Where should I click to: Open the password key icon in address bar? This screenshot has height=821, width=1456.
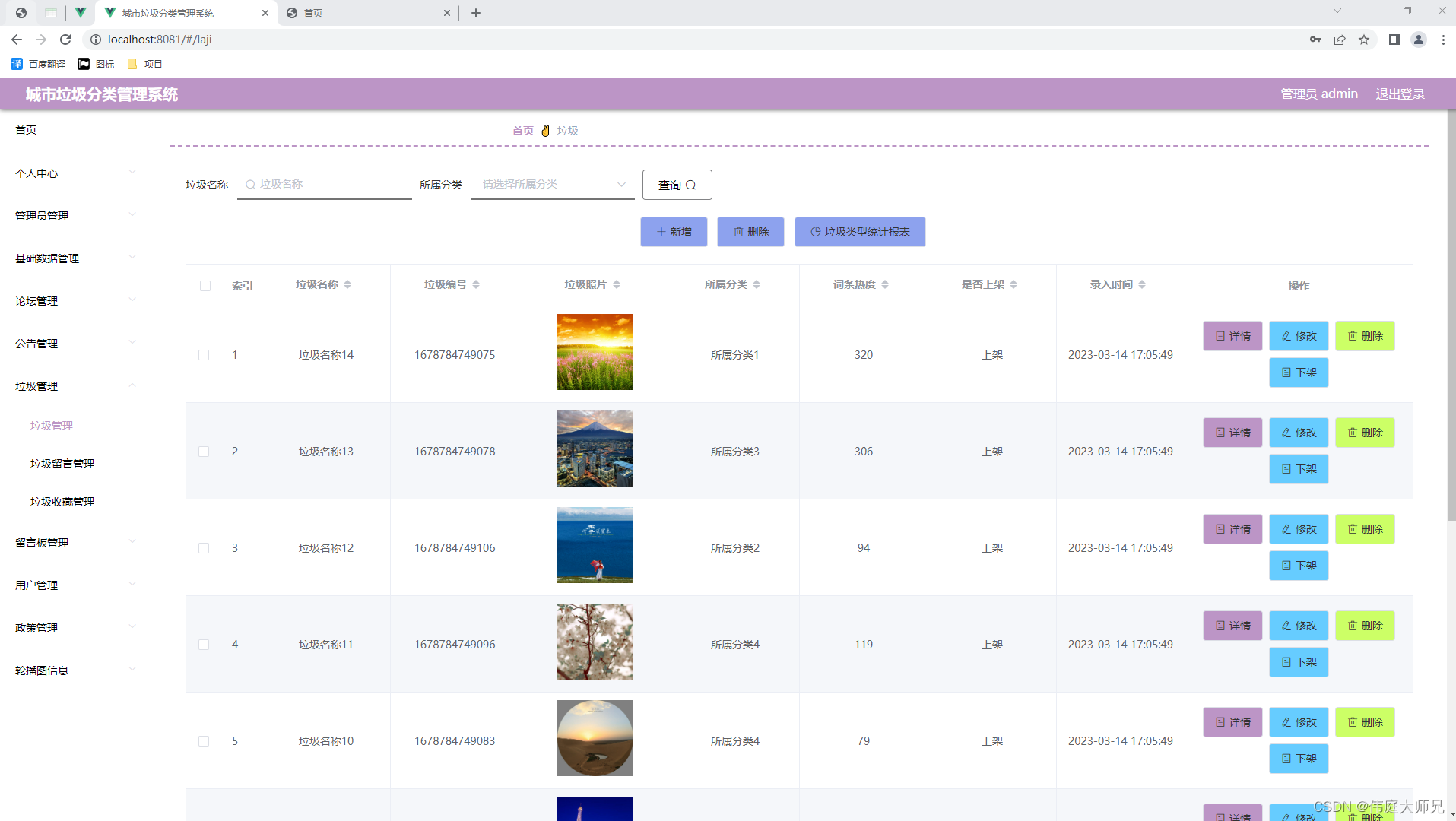click(x=1315, y=40)
